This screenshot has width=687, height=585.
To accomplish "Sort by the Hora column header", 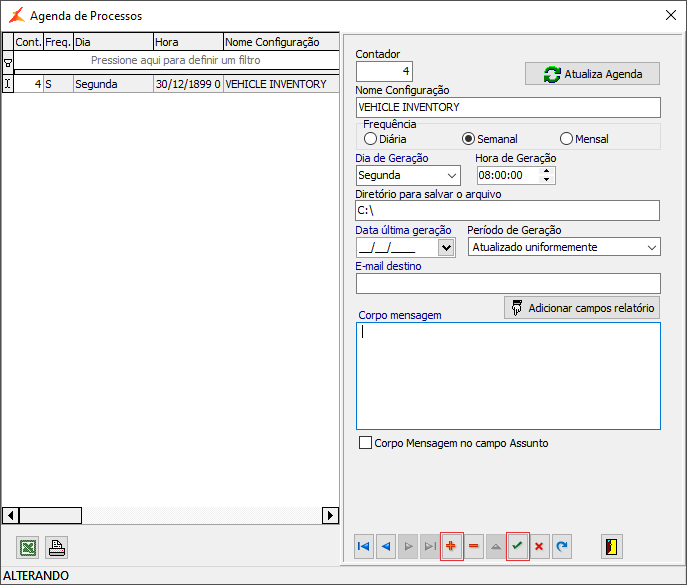I will click(188, 42).
